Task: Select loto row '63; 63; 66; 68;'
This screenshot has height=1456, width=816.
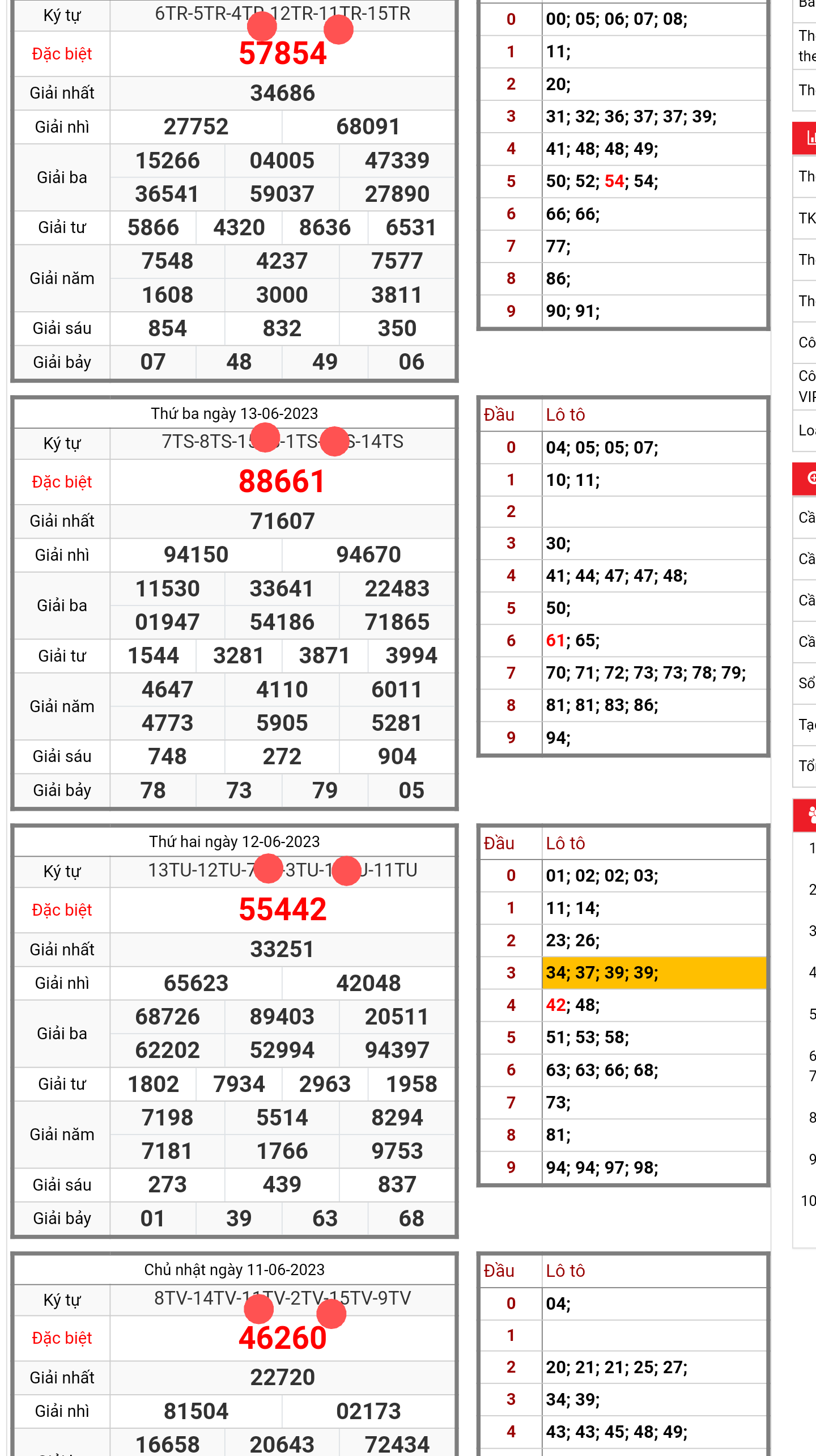Action: [654, 1070]
